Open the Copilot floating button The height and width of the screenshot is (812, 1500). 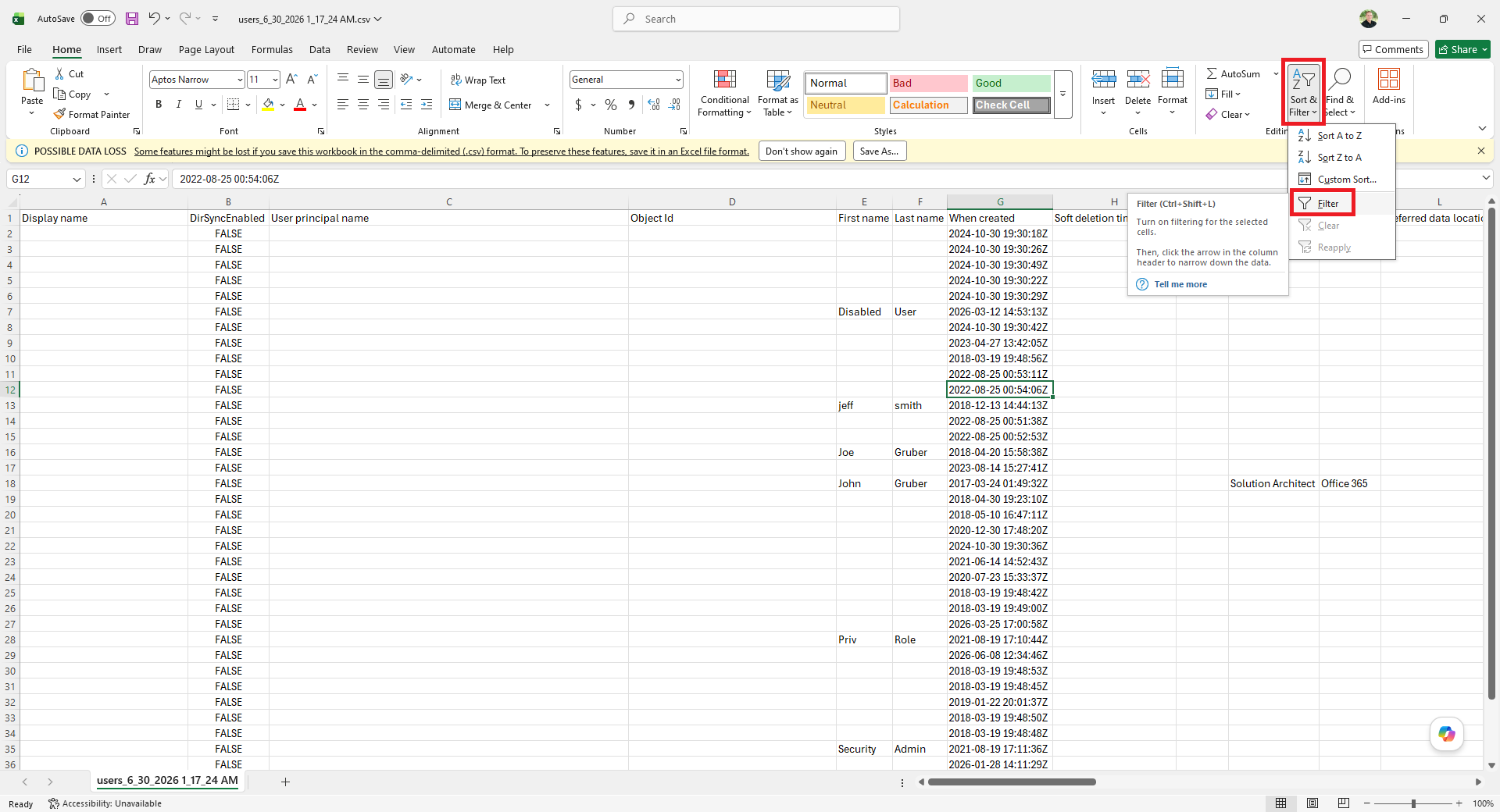pos(1447,734)
